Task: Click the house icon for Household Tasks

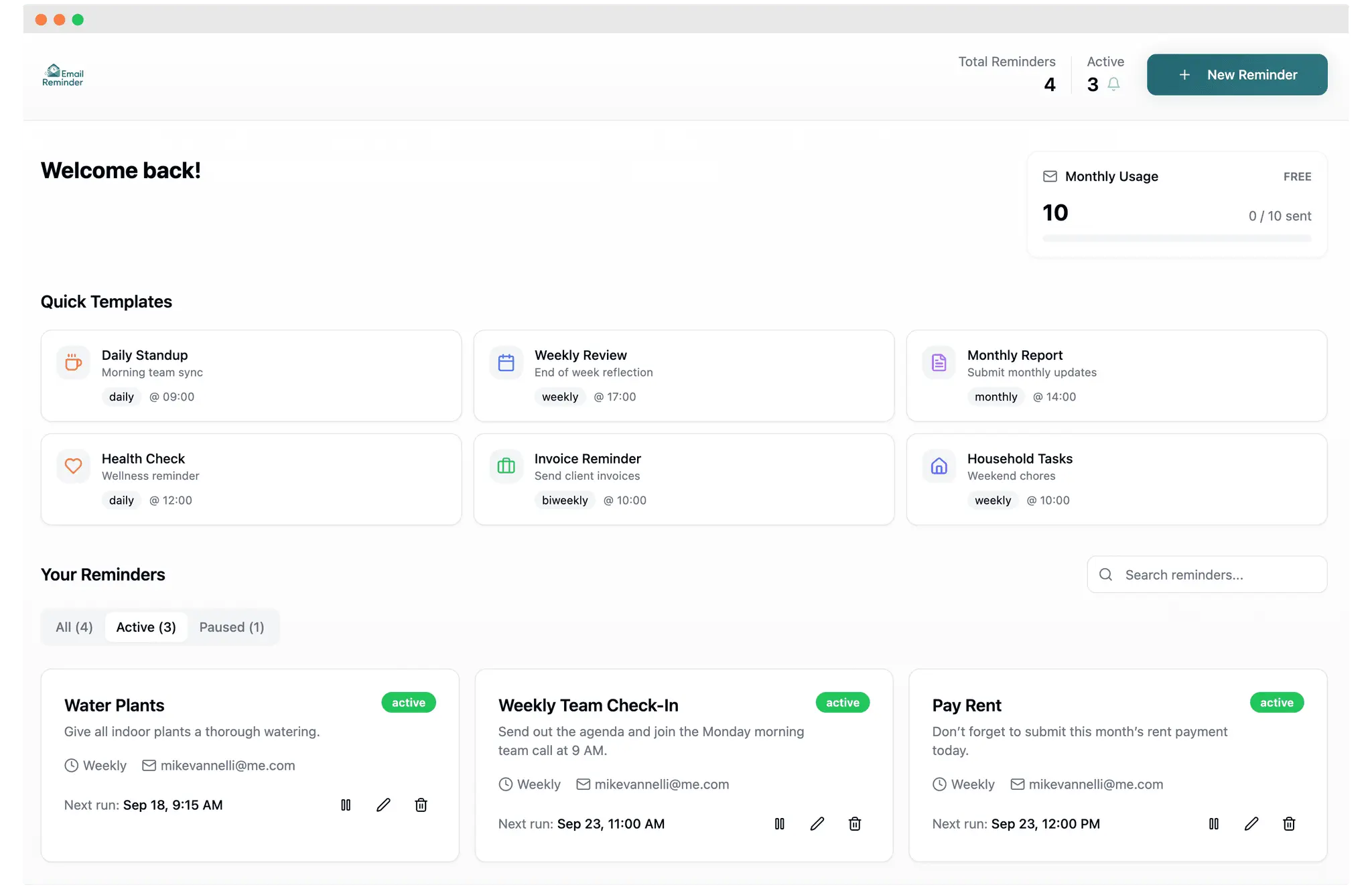Action: 939,466
